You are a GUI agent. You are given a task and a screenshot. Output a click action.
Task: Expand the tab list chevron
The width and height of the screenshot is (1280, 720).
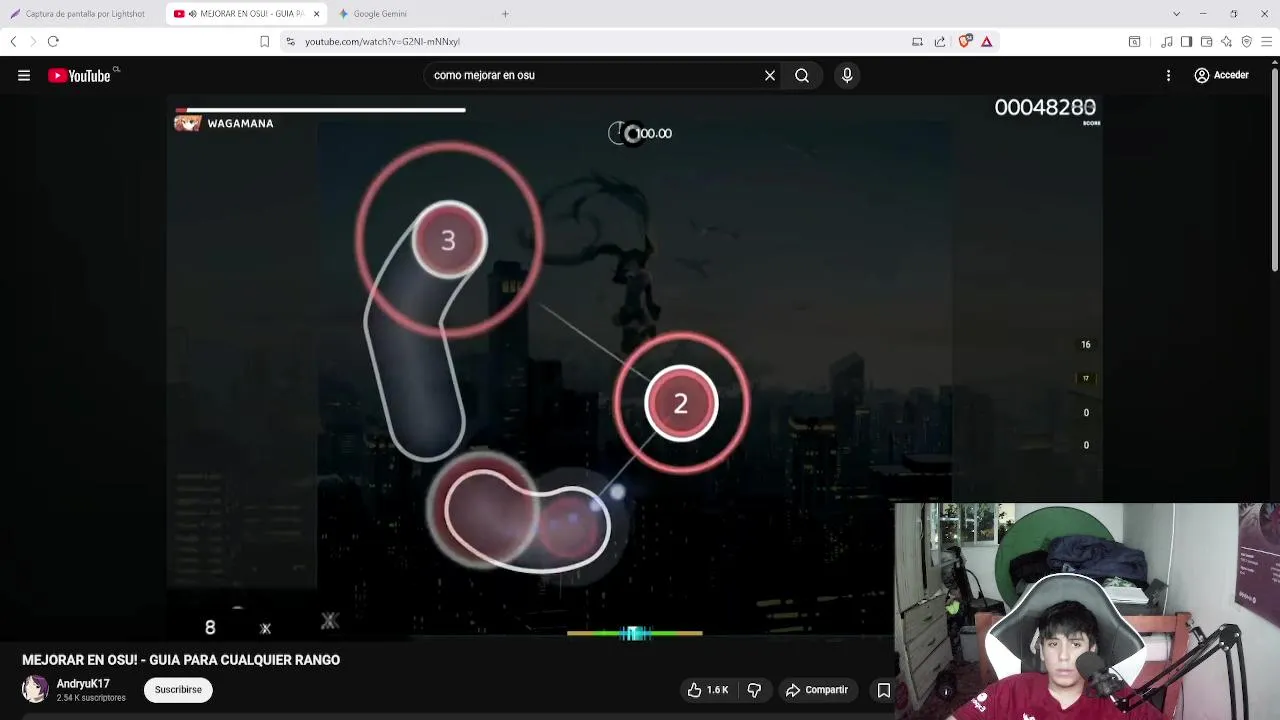tap(1177, 14)
